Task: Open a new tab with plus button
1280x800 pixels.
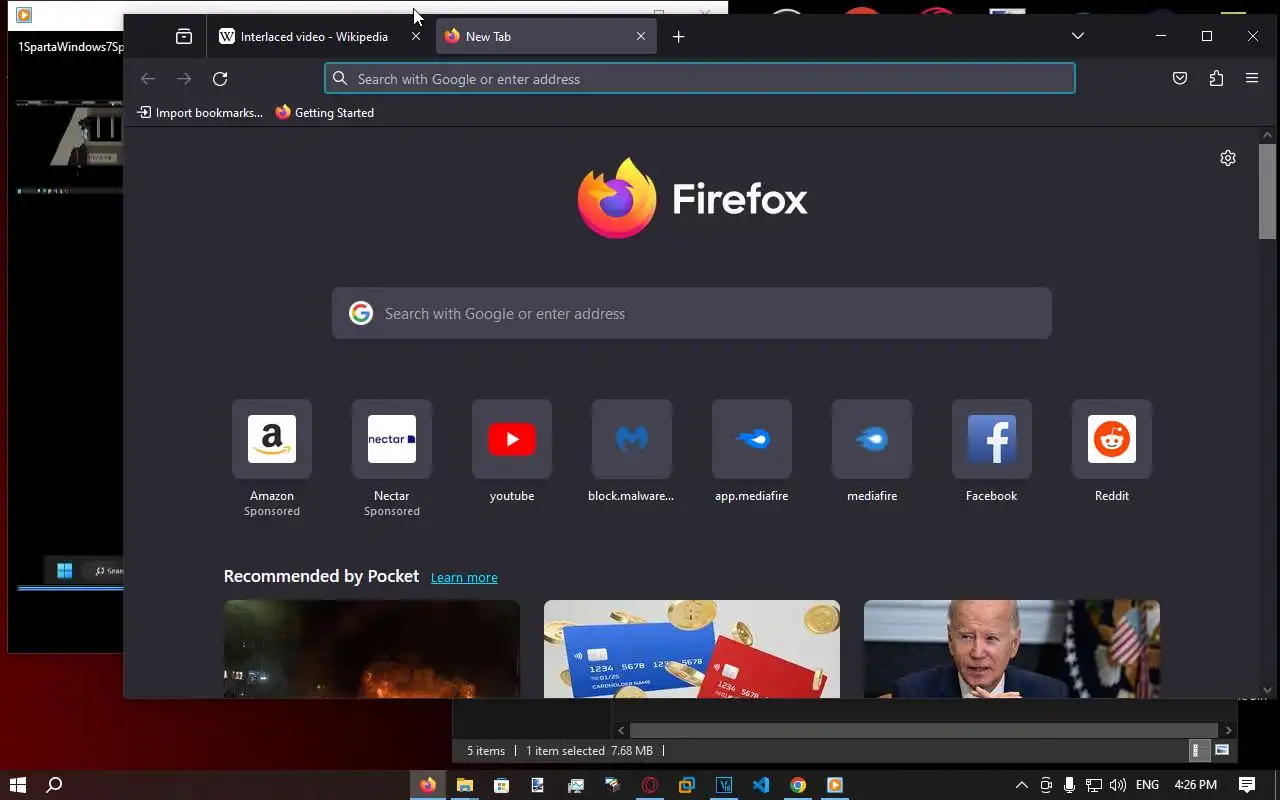Action: (x=678, y=36)
